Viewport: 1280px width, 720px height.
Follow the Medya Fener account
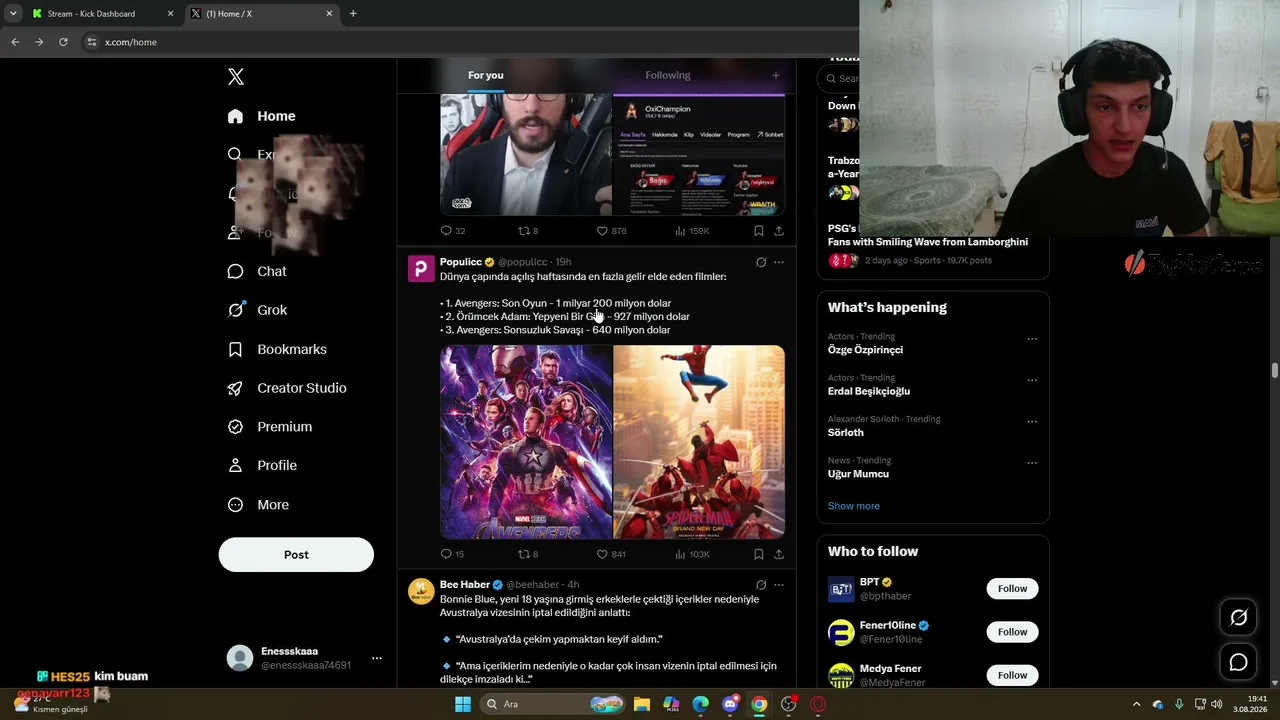point(1012,675)
